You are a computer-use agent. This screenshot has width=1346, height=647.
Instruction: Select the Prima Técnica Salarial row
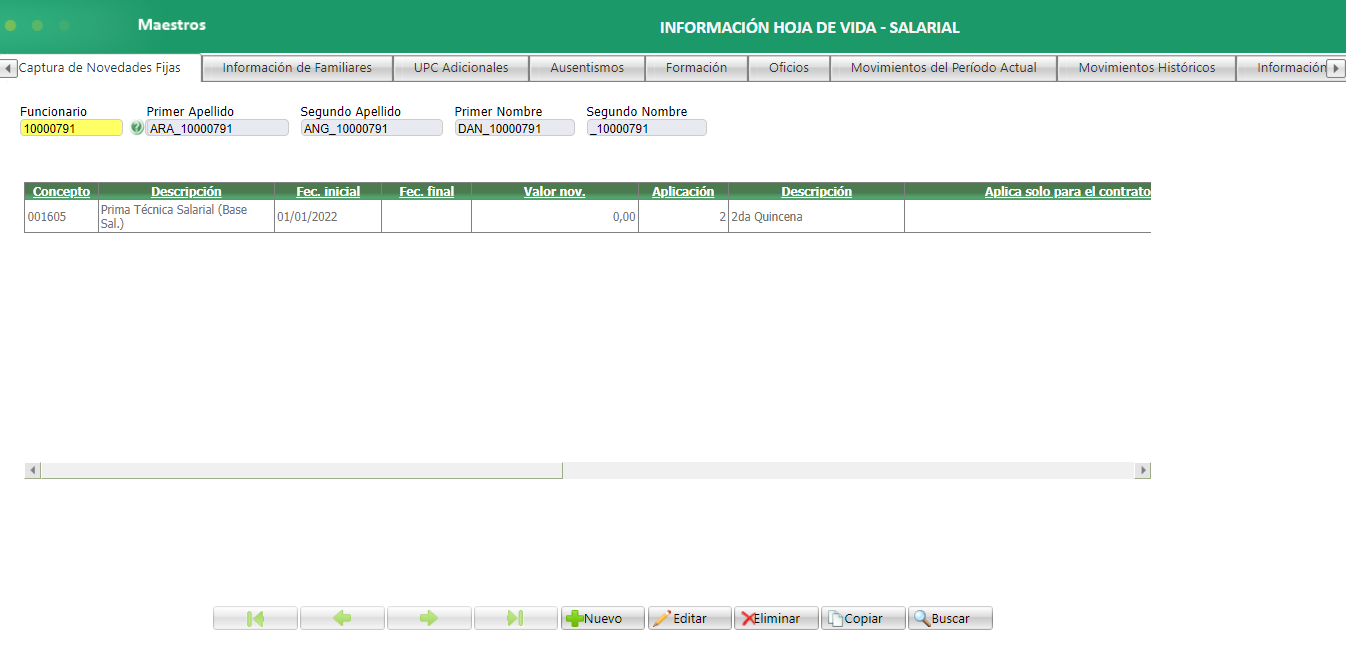tap(400, 215)
